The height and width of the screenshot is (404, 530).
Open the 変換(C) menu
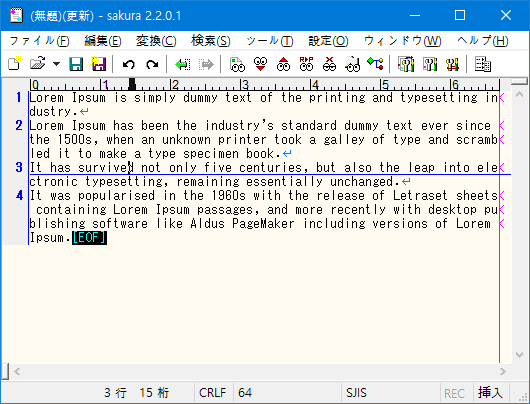click(156, 41)
